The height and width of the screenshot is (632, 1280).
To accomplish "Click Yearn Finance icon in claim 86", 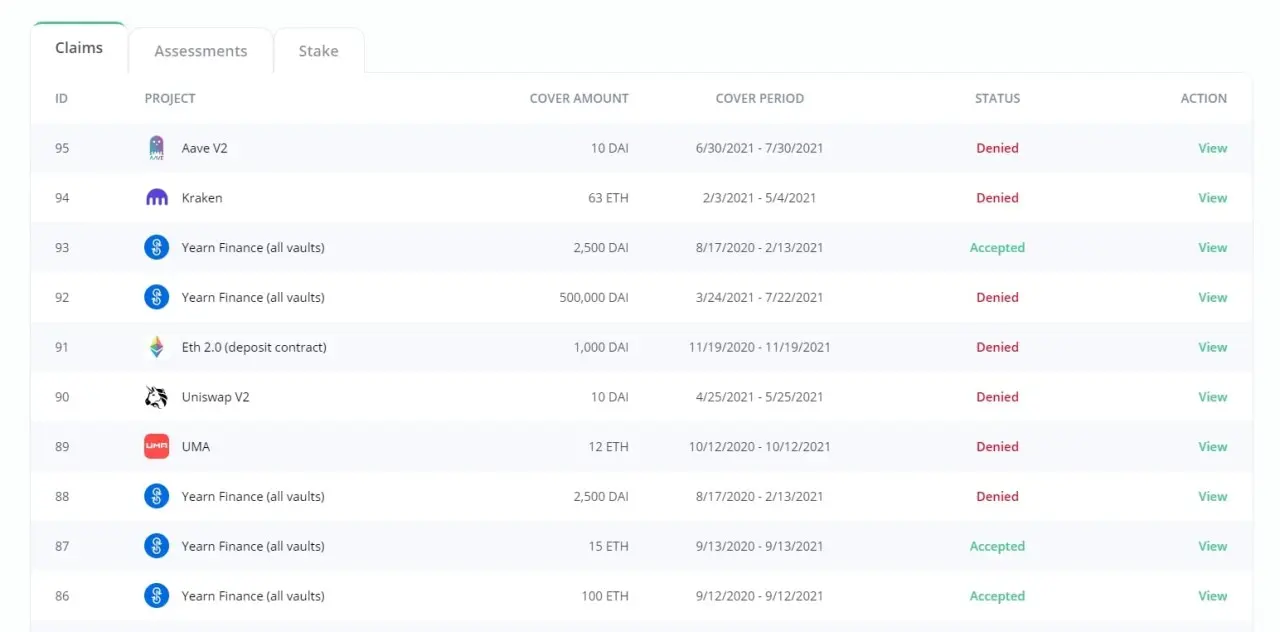I will coord(156,596).
